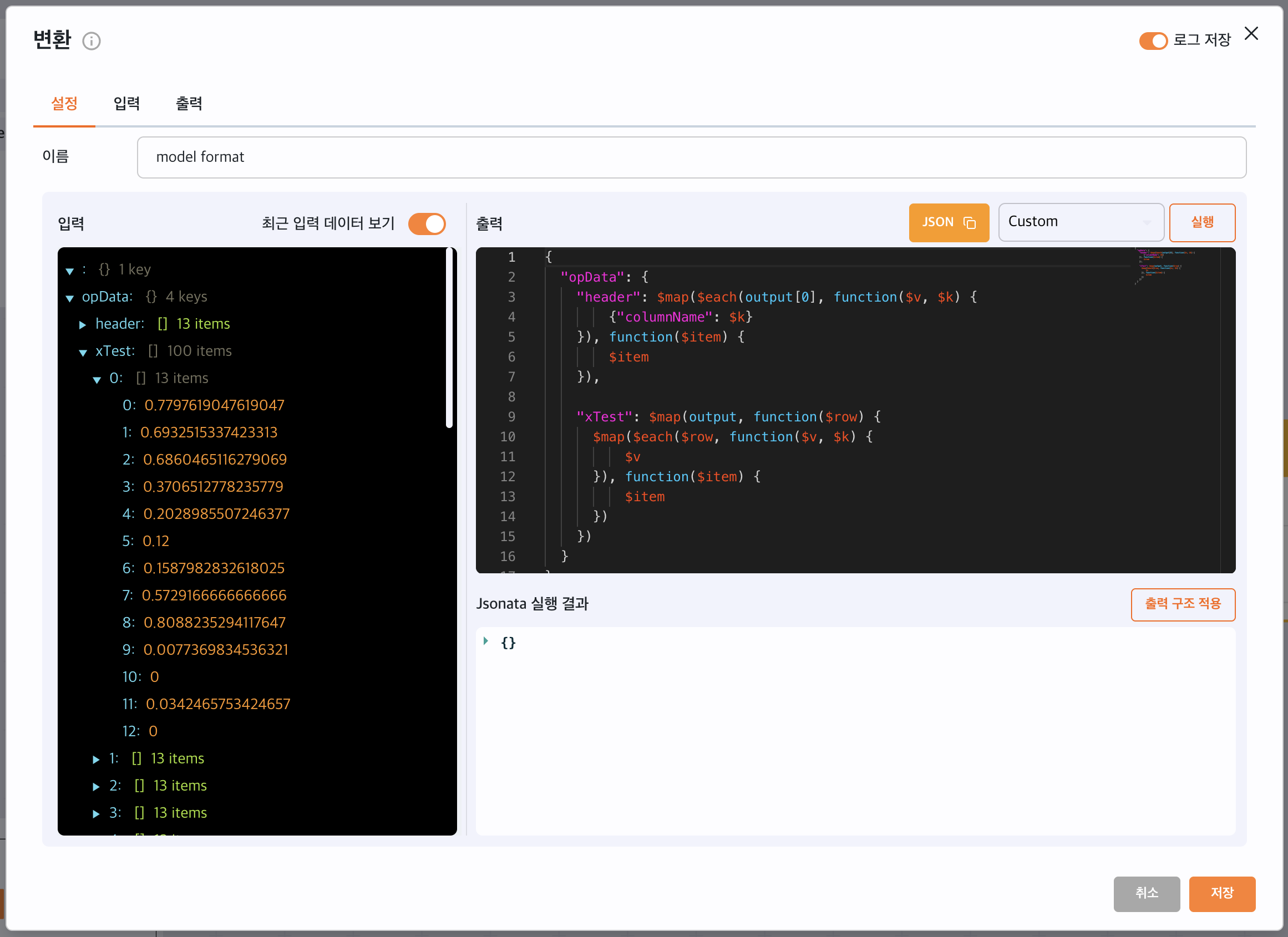Image resolution: width=1288 pixels, height=937 pixels.
Task: Select the value 0.12 at index 5
Action: click(156, 542)
